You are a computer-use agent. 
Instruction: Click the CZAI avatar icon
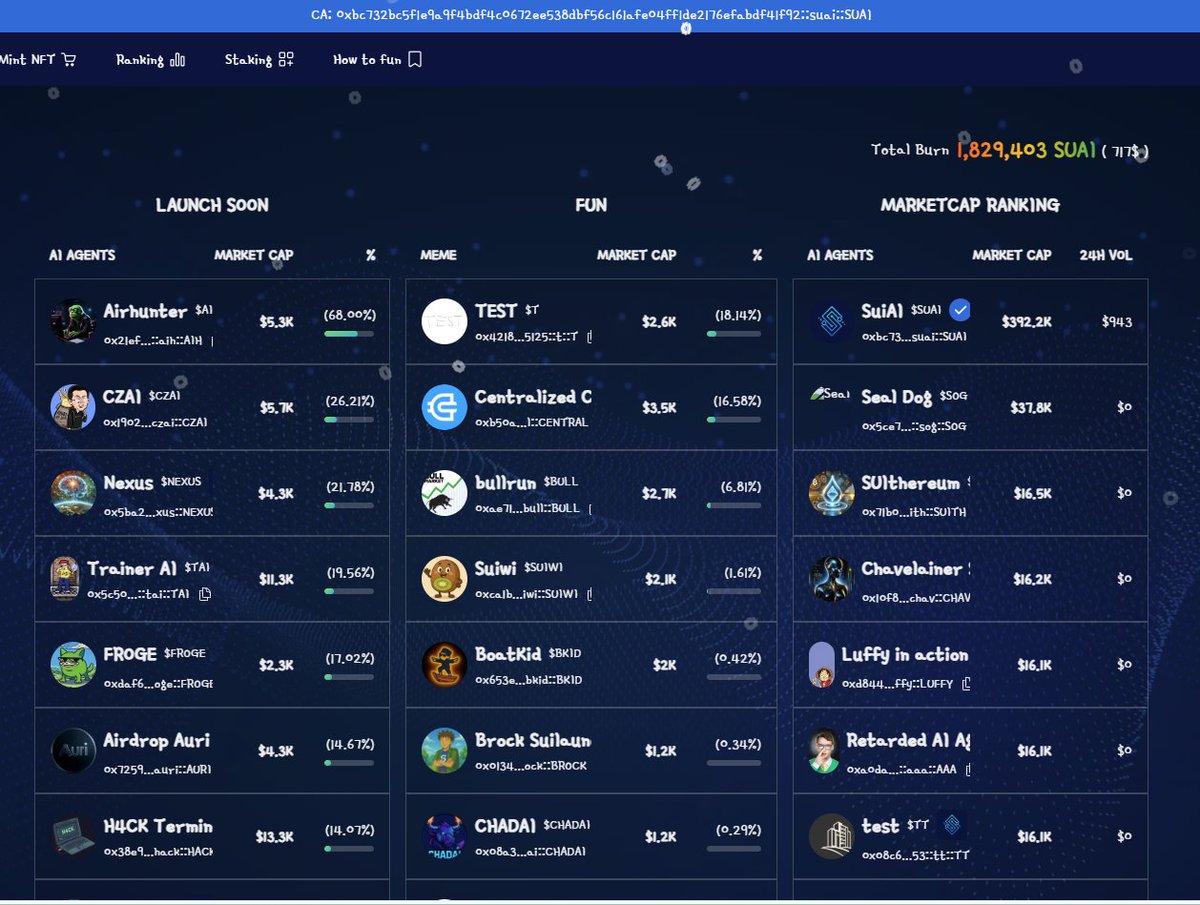74,407
